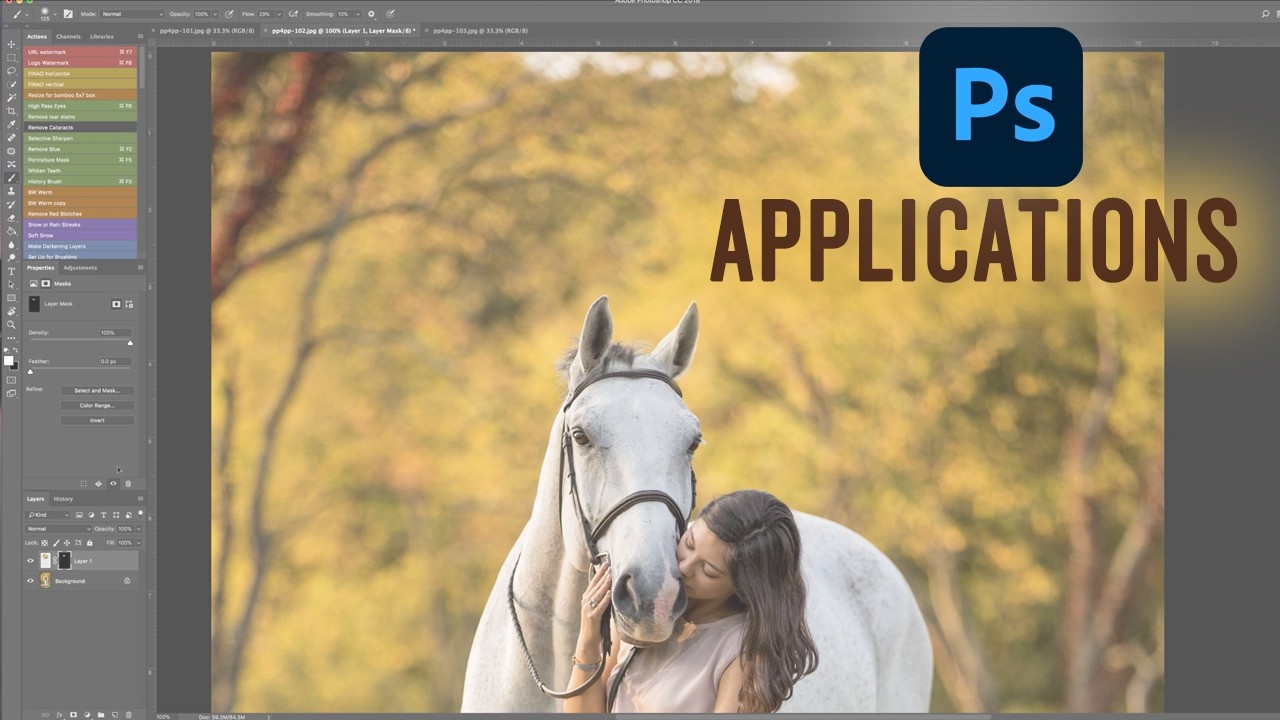Click the add layer mask icon in Layers

tap(73, 714)
